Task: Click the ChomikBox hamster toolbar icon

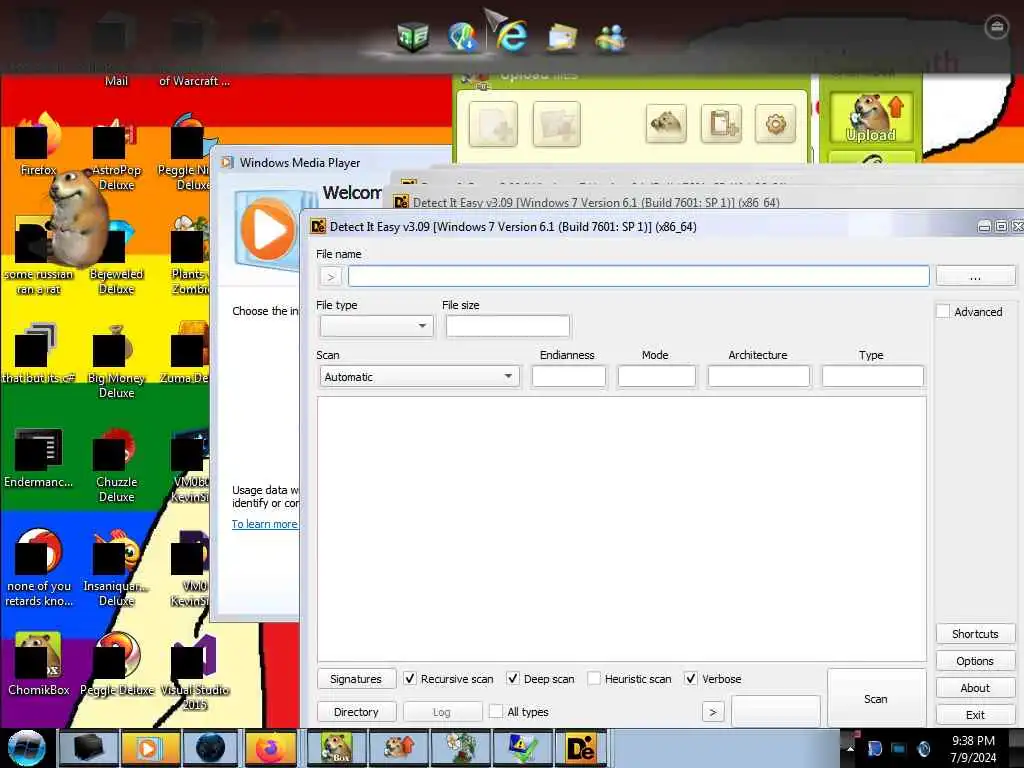Action: pyautogui.click(x=666, y=123)
